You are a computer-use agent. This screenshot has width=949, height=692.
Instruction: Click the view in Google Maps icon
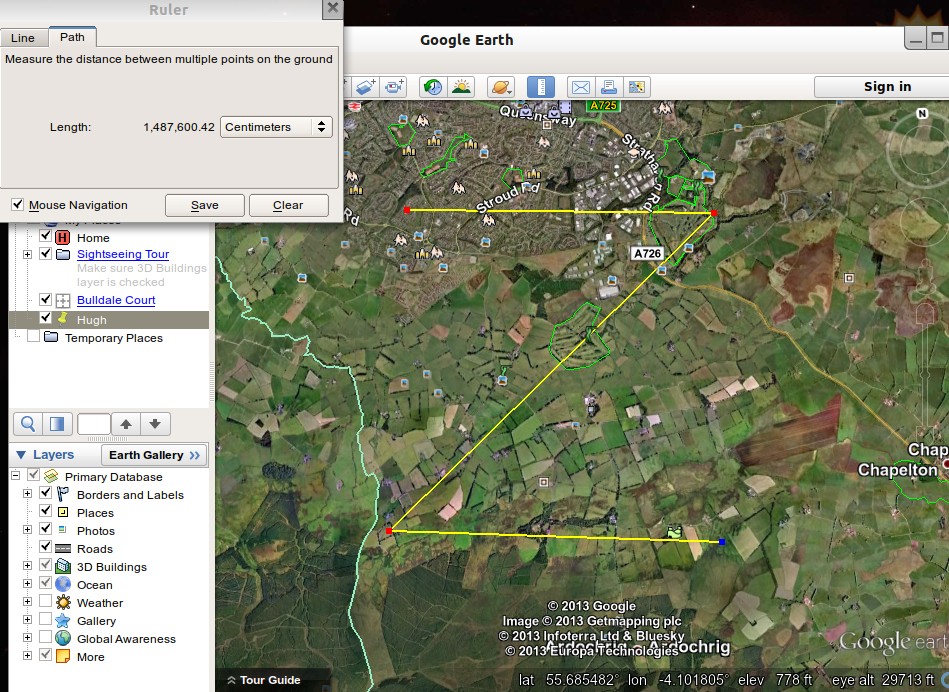click(x=637, y=87)
